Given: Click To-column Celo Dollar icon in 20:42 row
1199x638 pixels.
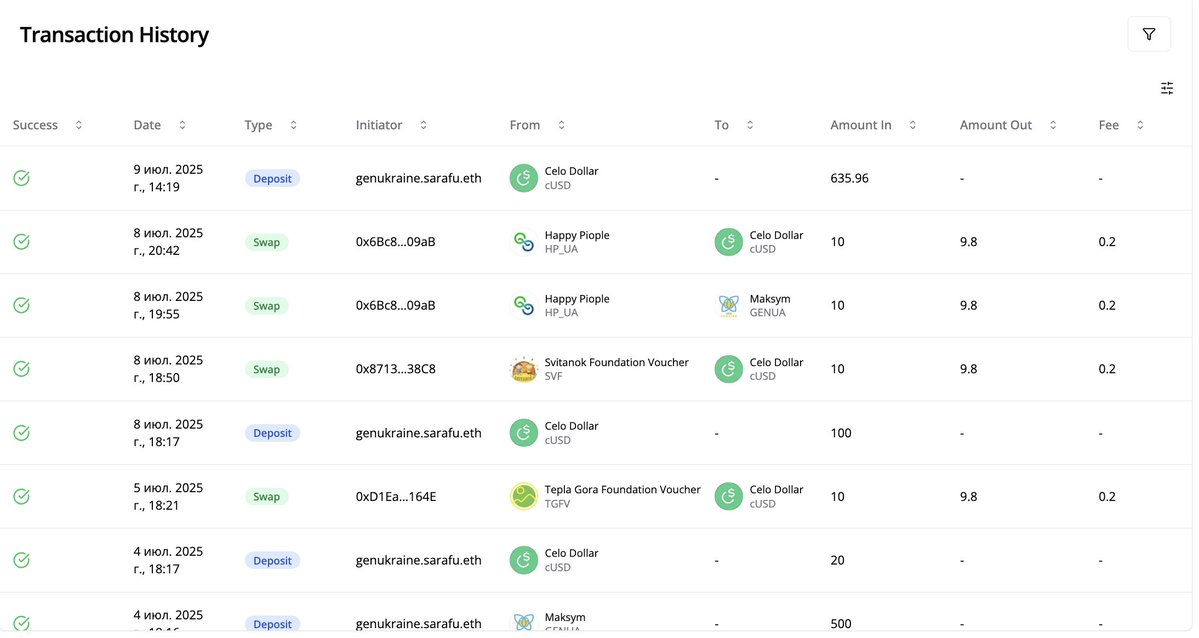Looking at the screenshot, I should (x=729, y=242).
